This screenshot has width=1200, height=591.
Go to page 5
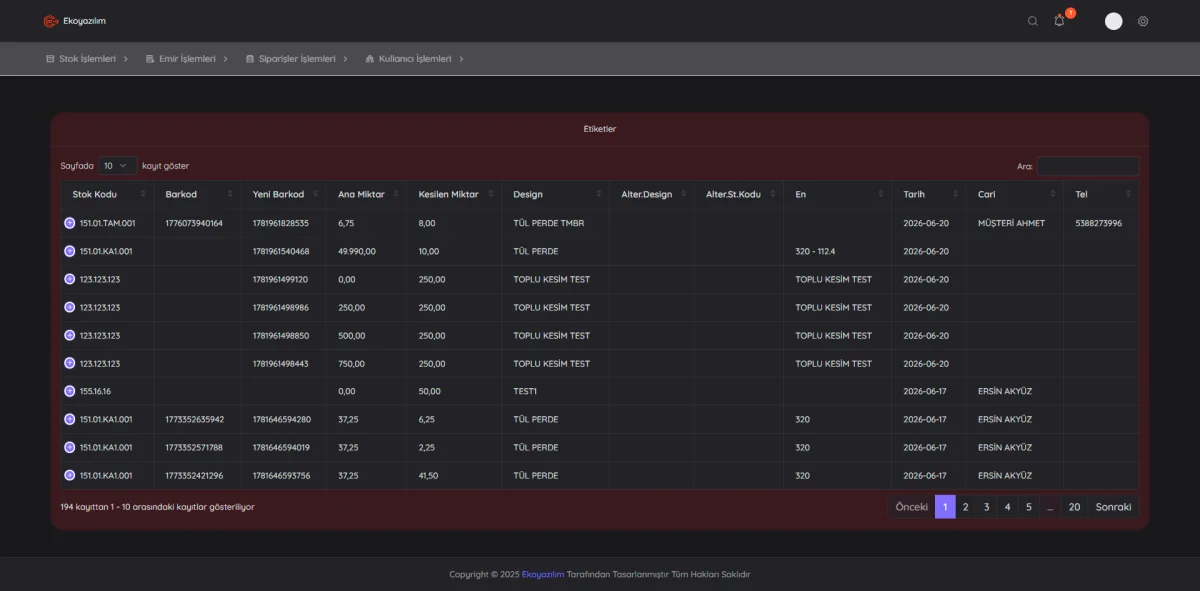[x=1029, y=507]
